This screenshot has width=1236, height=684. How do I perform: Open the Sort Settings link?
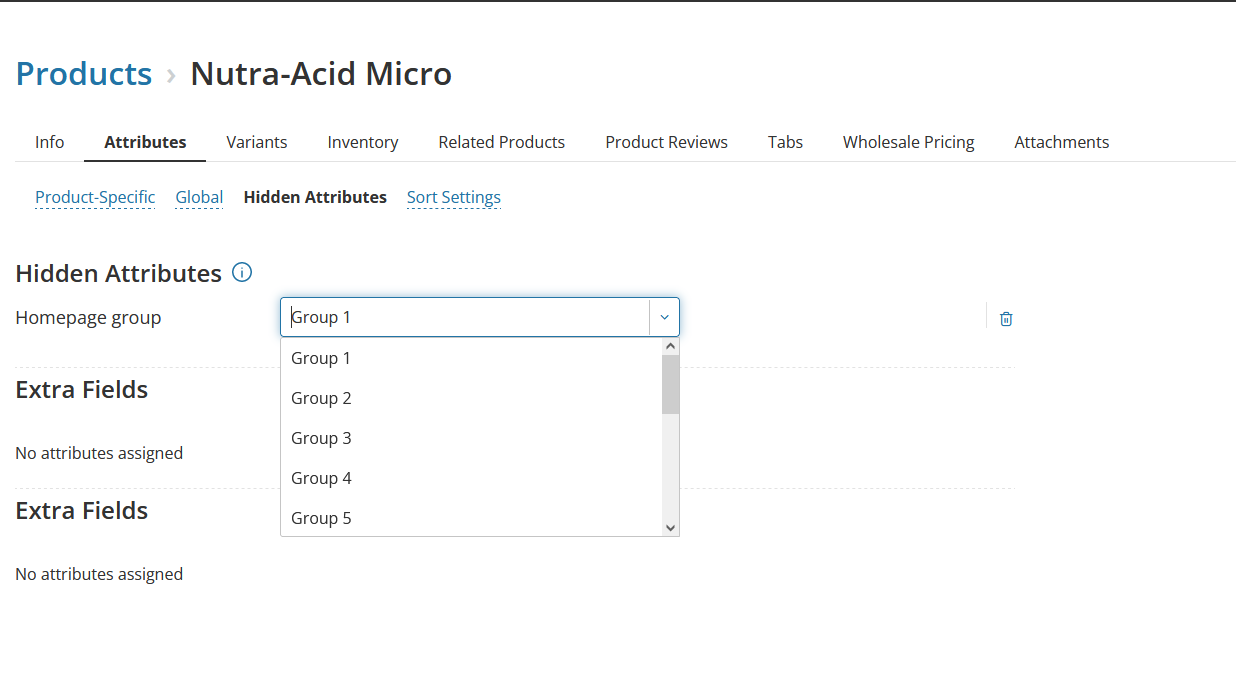coord(453,197)
